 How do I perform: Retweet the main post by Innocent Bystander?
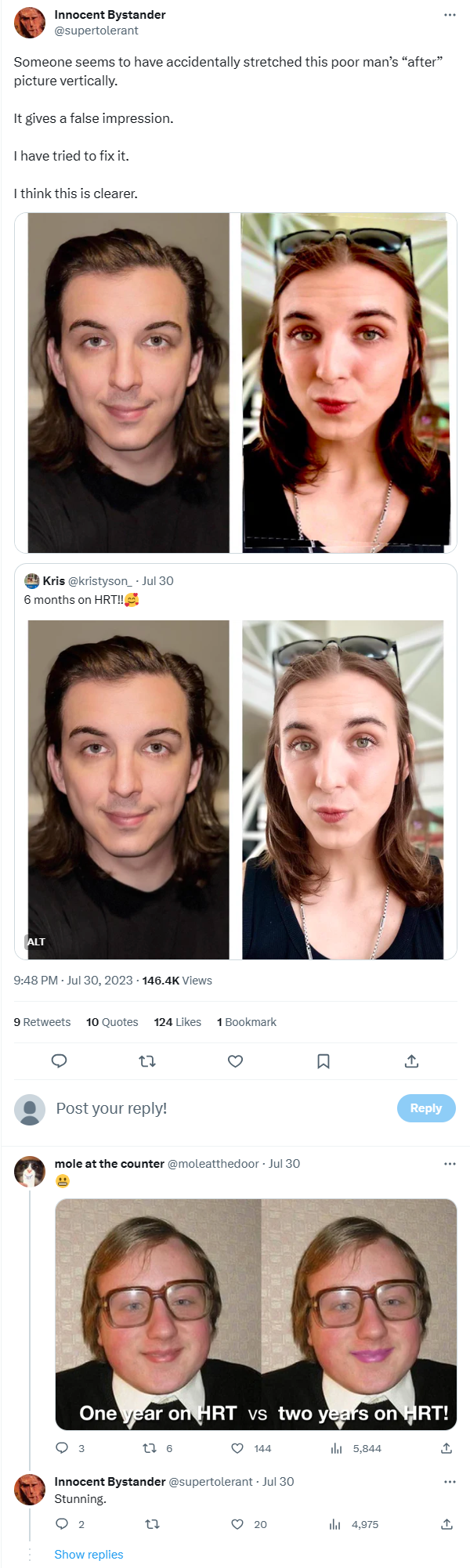tap(147, 1061)
